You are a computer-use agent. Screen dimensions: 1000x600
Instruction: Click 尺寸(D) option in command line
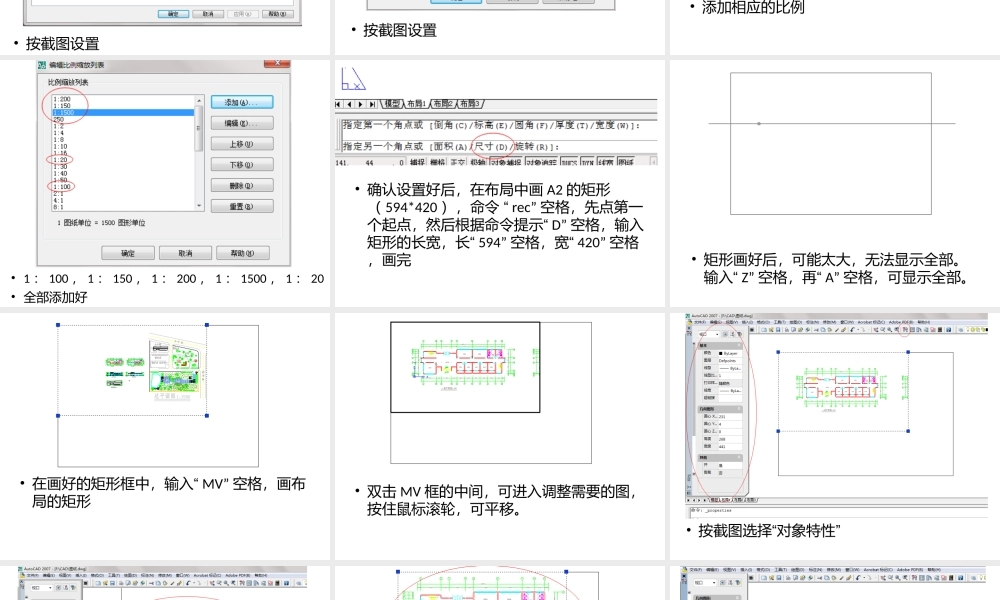click(491, 147)
